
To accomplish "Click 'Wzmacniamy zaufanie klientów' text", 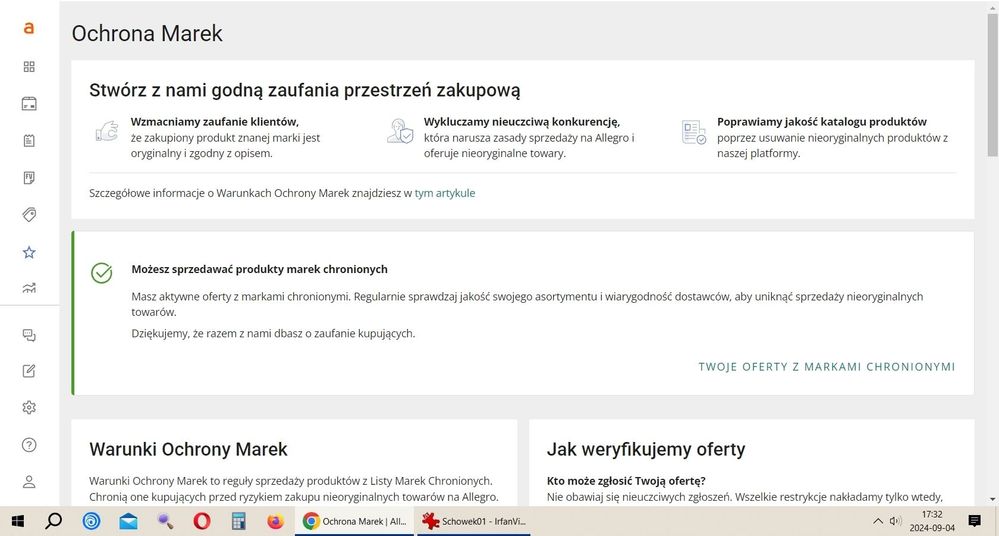I will coord(215,122).
